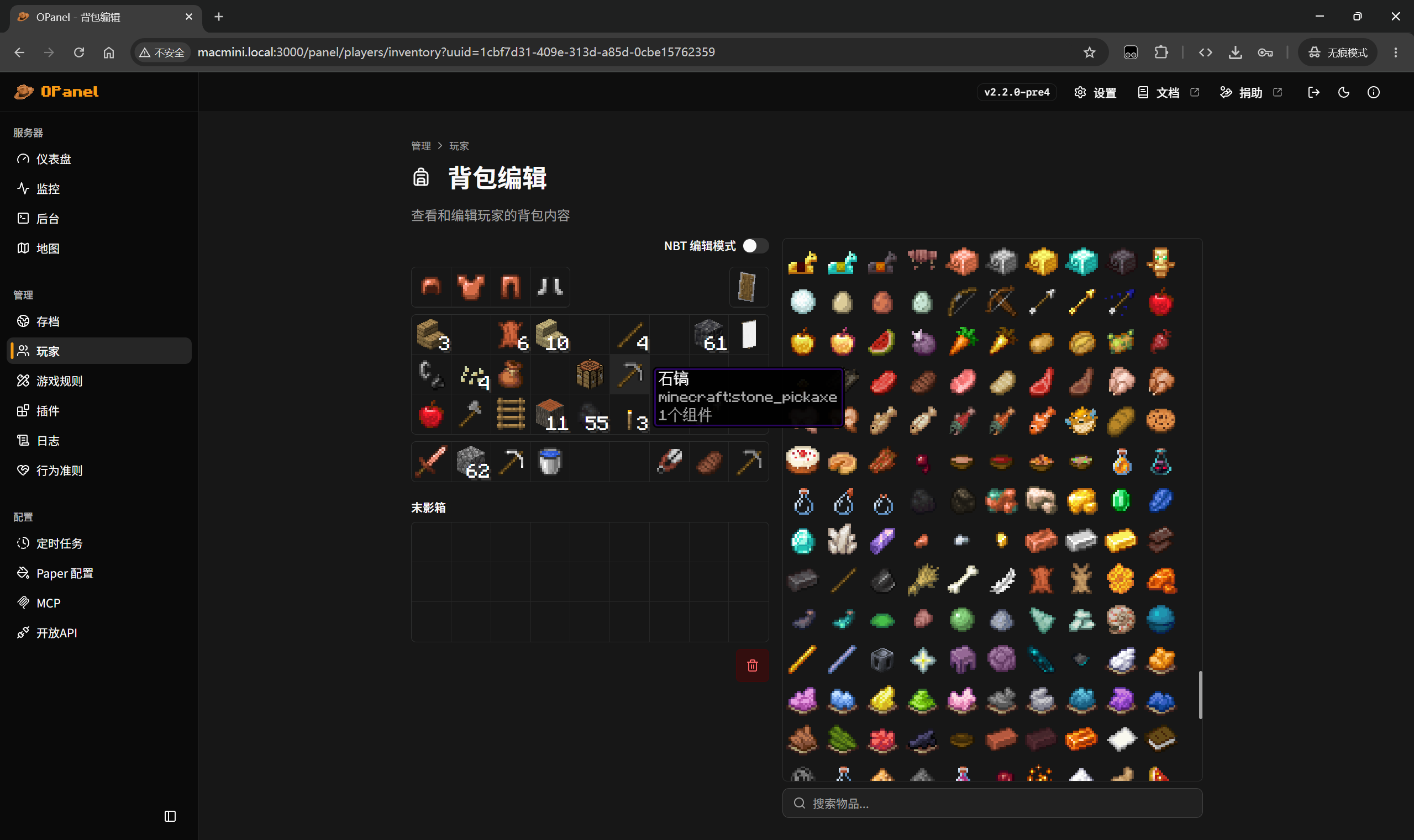Click the logout icon in header

pos(1314,92)
